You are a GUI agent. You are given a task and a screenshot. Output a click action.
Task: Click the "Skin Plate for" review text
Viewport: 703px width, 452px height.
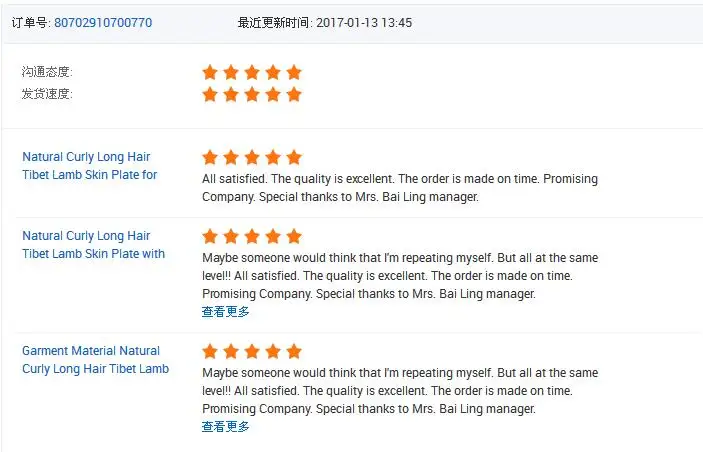[x=399, y=188]
